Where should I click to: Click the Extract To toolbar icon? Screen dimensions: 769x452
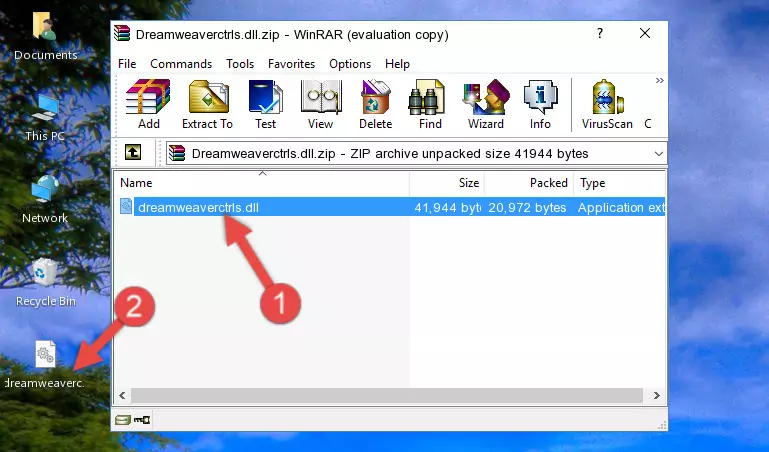point(207,104)
